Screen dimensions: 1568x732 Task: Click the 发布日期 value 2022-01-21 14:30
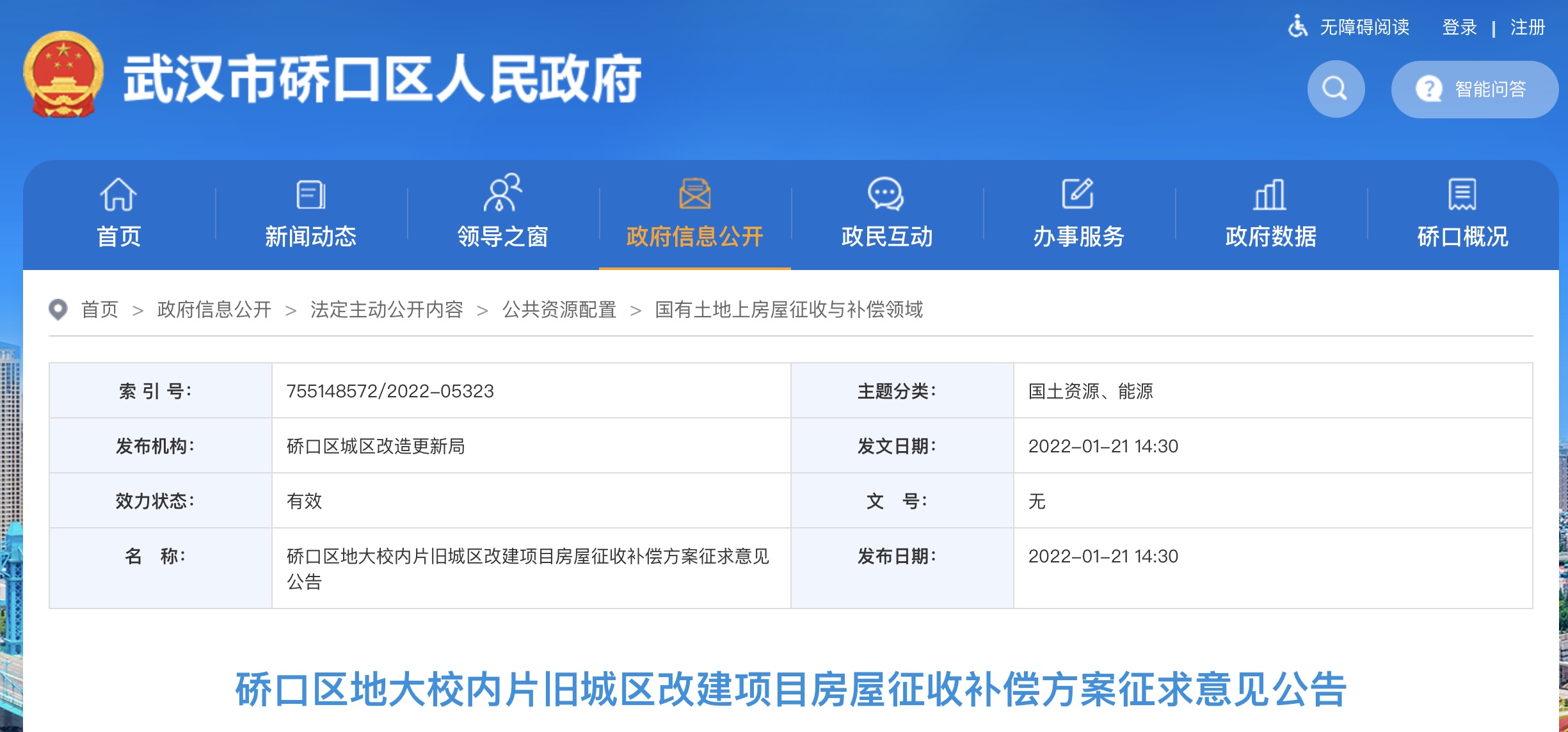[1103, 556]
